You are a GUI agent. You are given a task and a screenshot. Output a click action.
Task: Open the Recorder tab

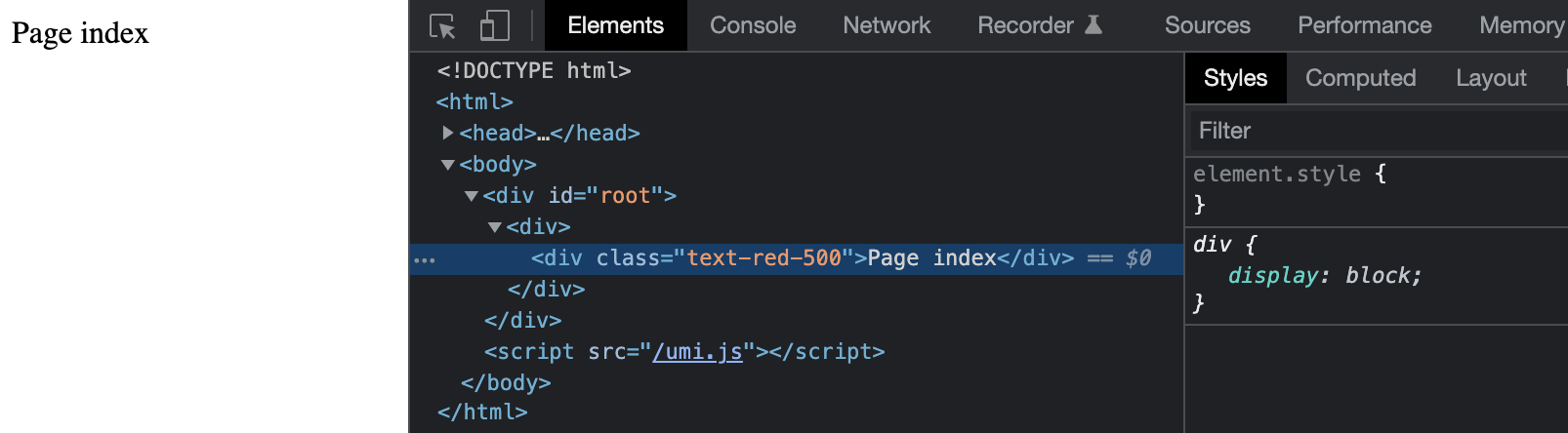(1039, 25)
